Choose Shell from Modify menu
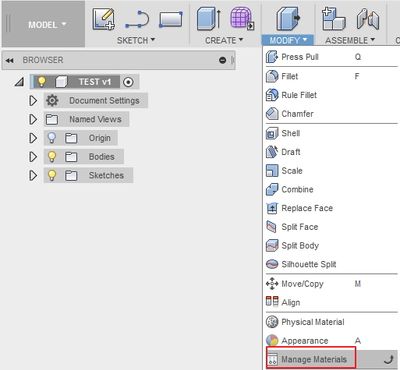Screen dimensions: 400x370 332,133
